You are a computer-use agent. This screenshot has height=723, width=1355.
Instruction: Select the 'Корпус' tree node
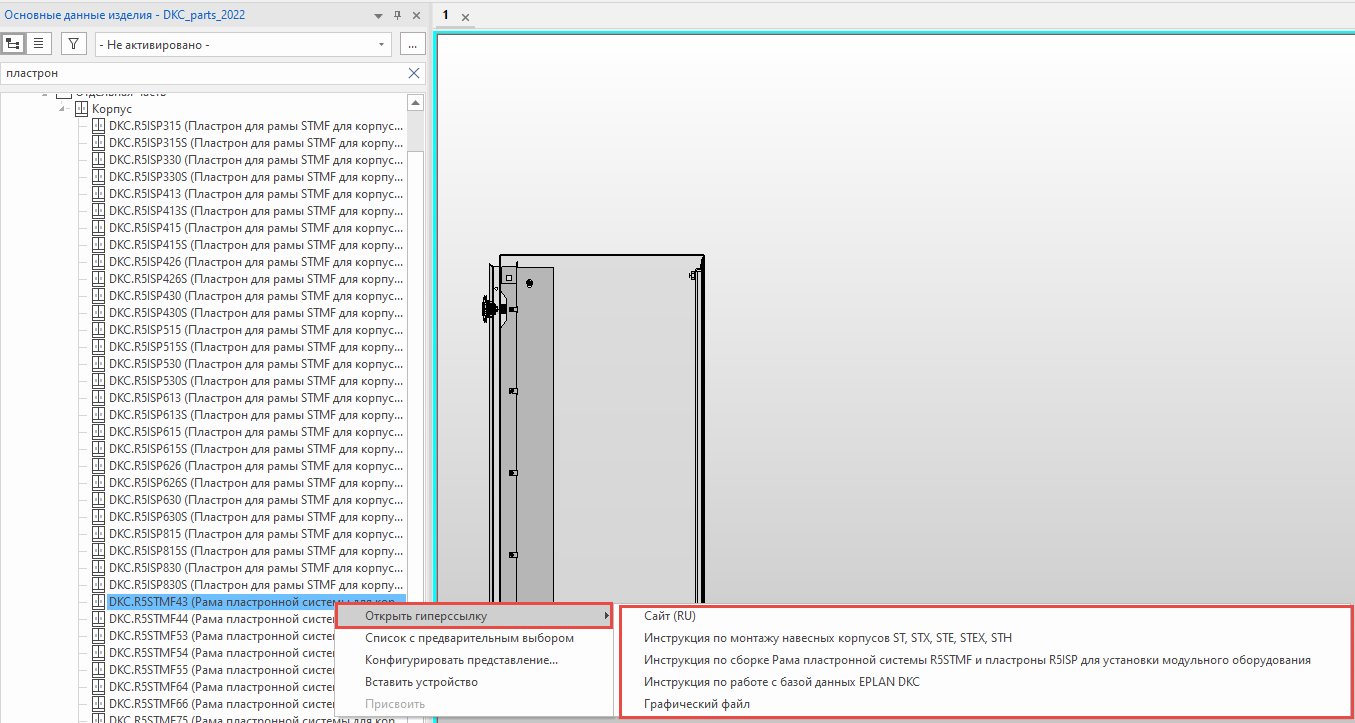pos(112,109)
